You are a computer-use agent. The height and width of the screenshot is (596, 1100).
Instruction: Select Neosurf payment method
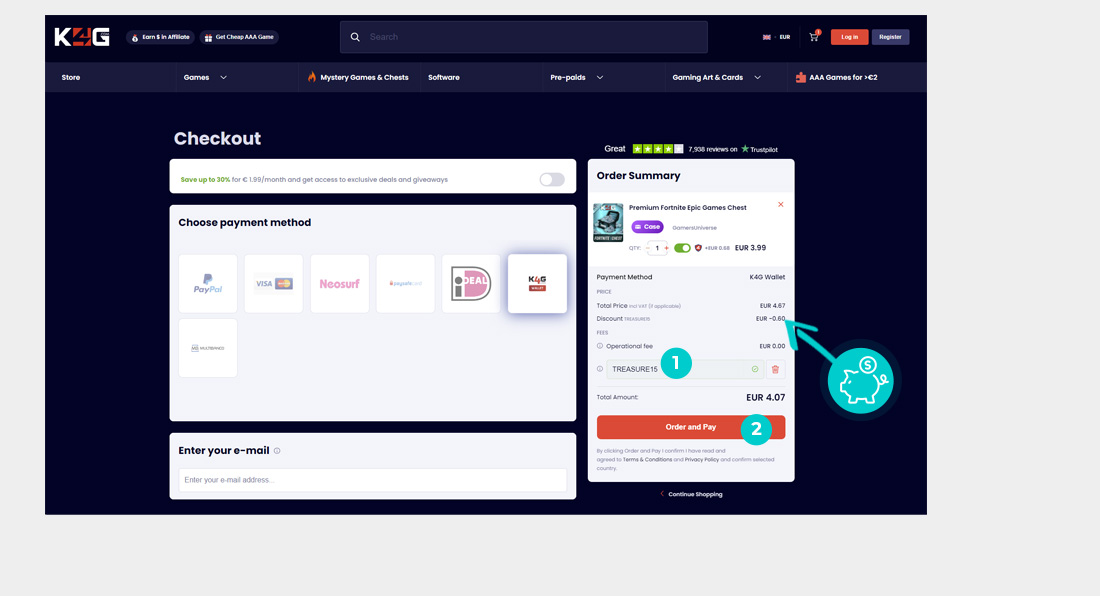[340, 283]
